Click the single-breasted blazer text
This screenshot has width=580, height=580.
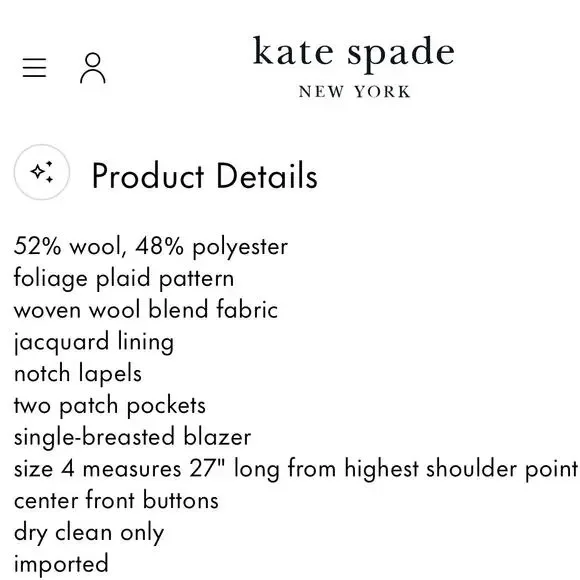tap(132, 437)
